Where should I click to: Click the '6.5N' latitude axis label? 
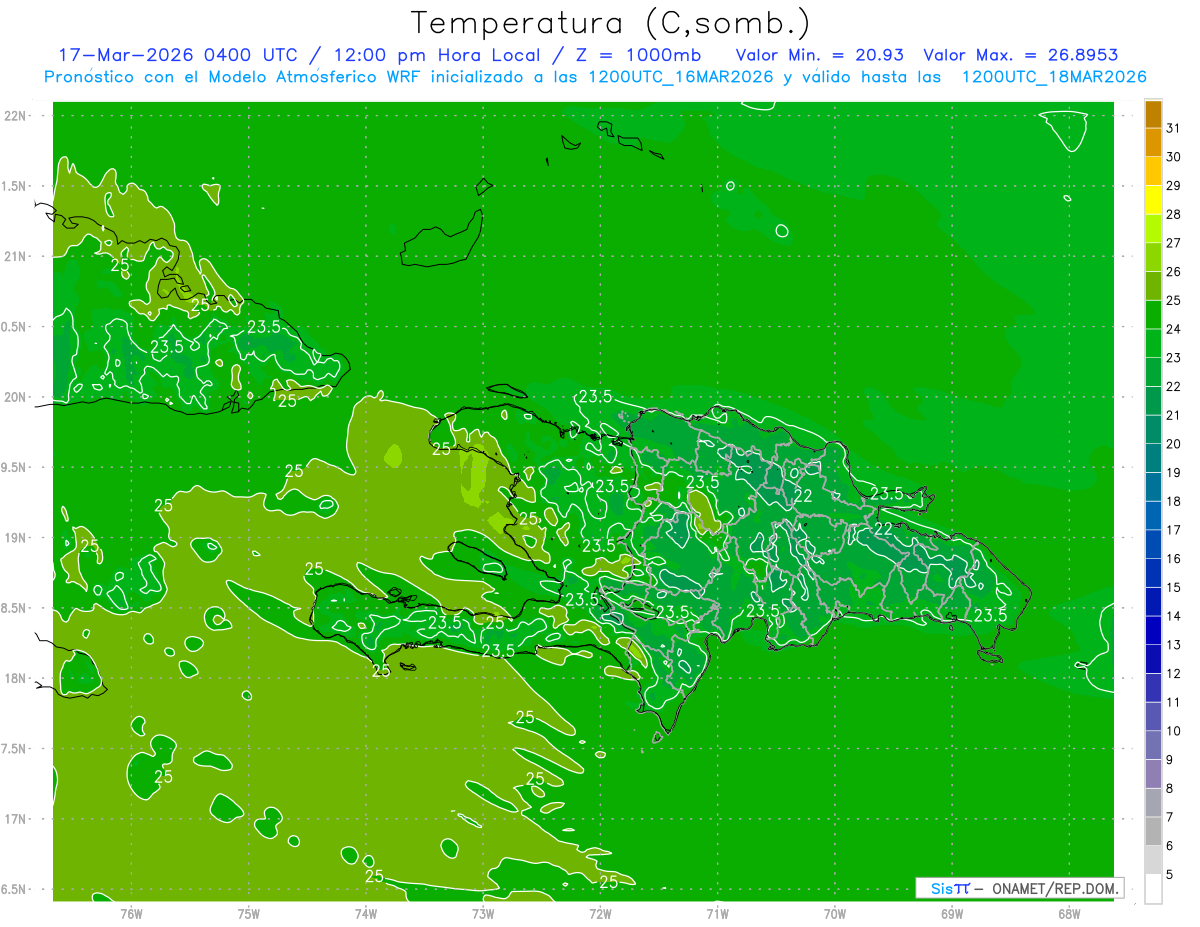(x=15, y=890)
